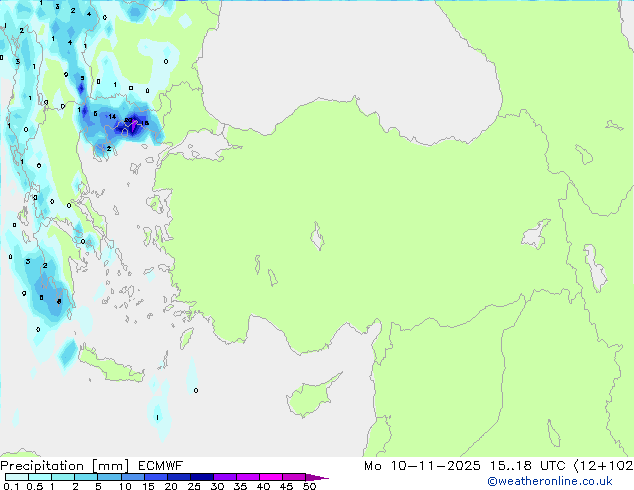
Task: Pick the 20–25 mm legend swatch
Action: (179, 477)
